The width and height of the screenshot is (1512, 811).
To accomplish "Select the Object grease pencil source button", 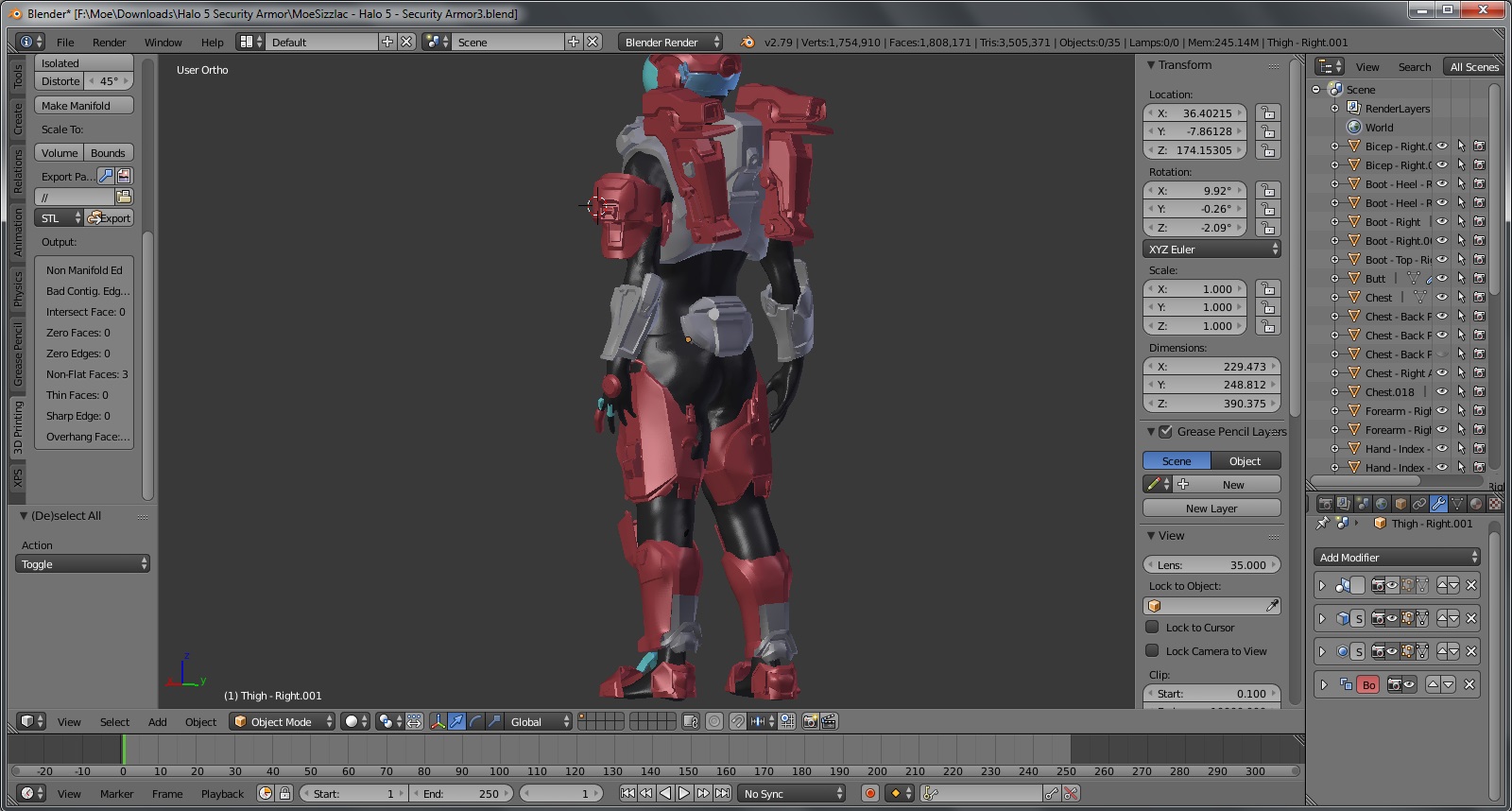I will (1245, 460).
